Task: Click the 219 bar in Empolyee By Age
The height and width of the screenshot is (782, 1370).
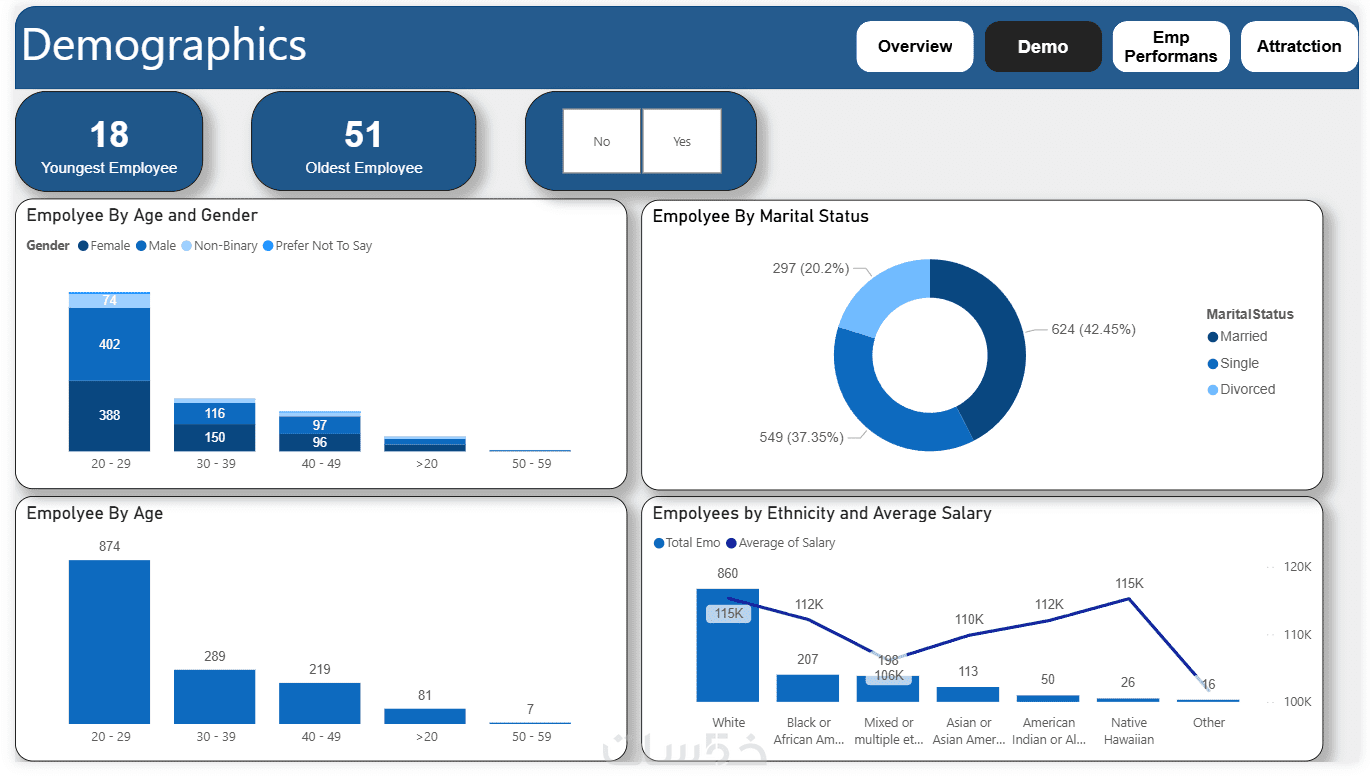Action: [x=320, y=703]
